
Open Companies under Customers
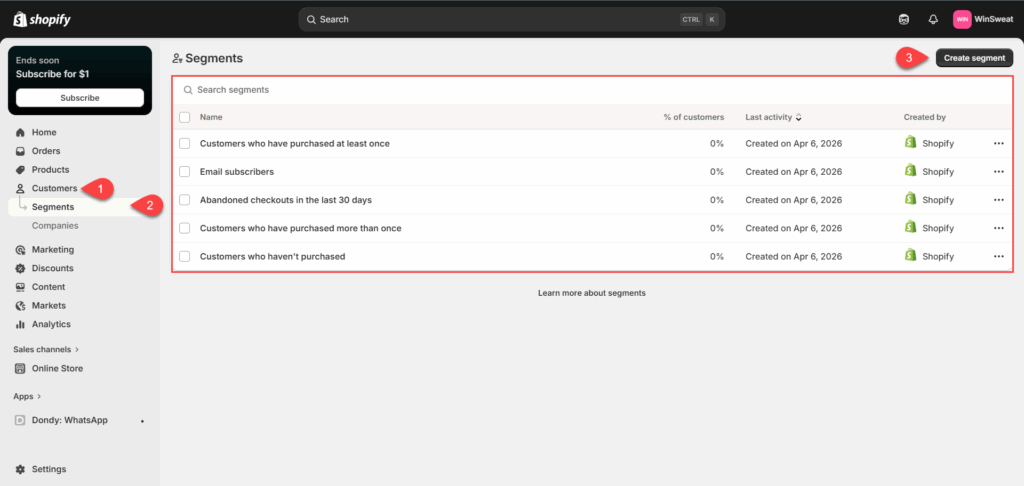pos(55,226)
